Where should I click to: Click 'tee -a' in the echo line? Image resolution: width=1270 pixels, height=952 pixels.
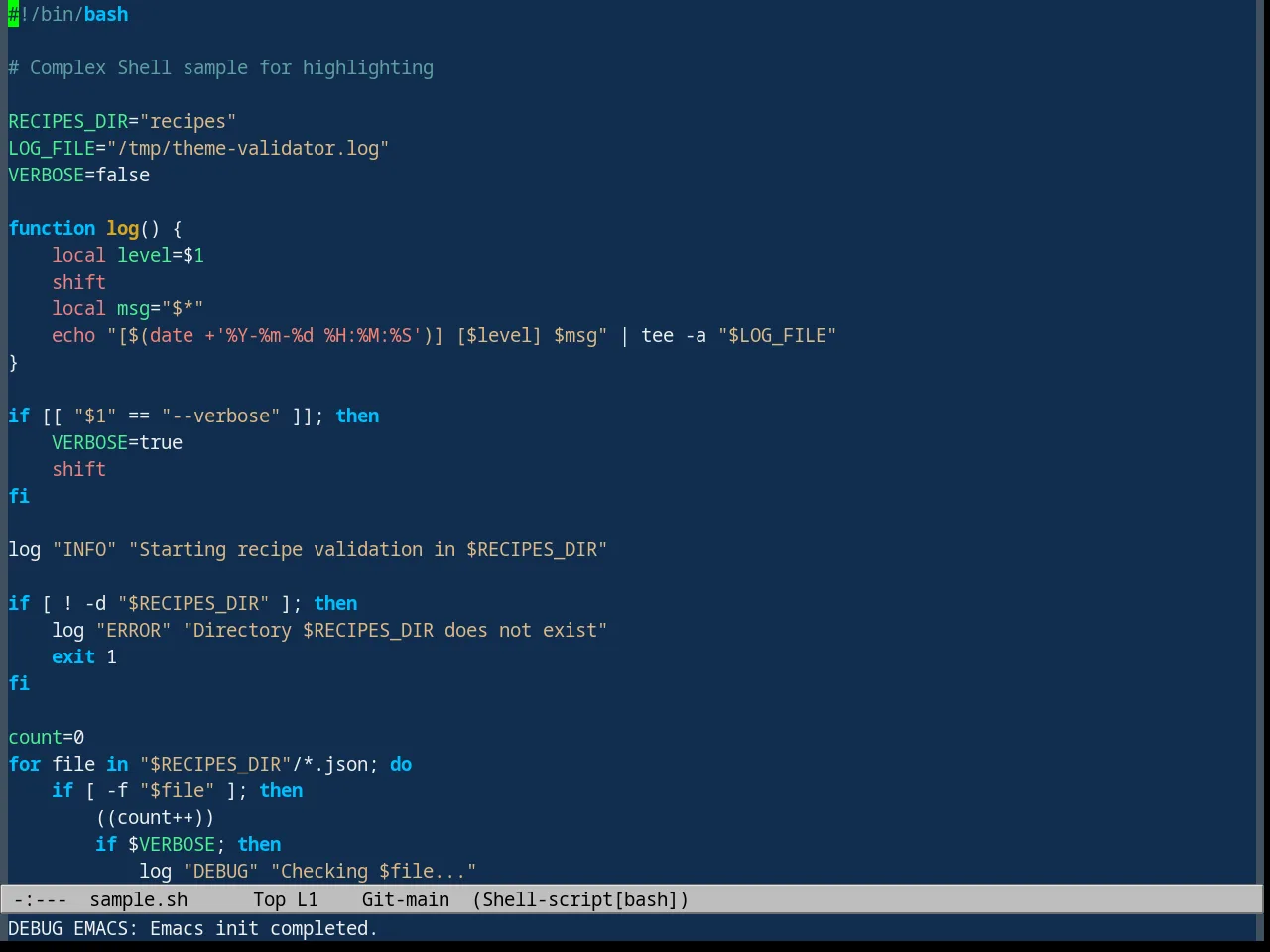(674, 336)
